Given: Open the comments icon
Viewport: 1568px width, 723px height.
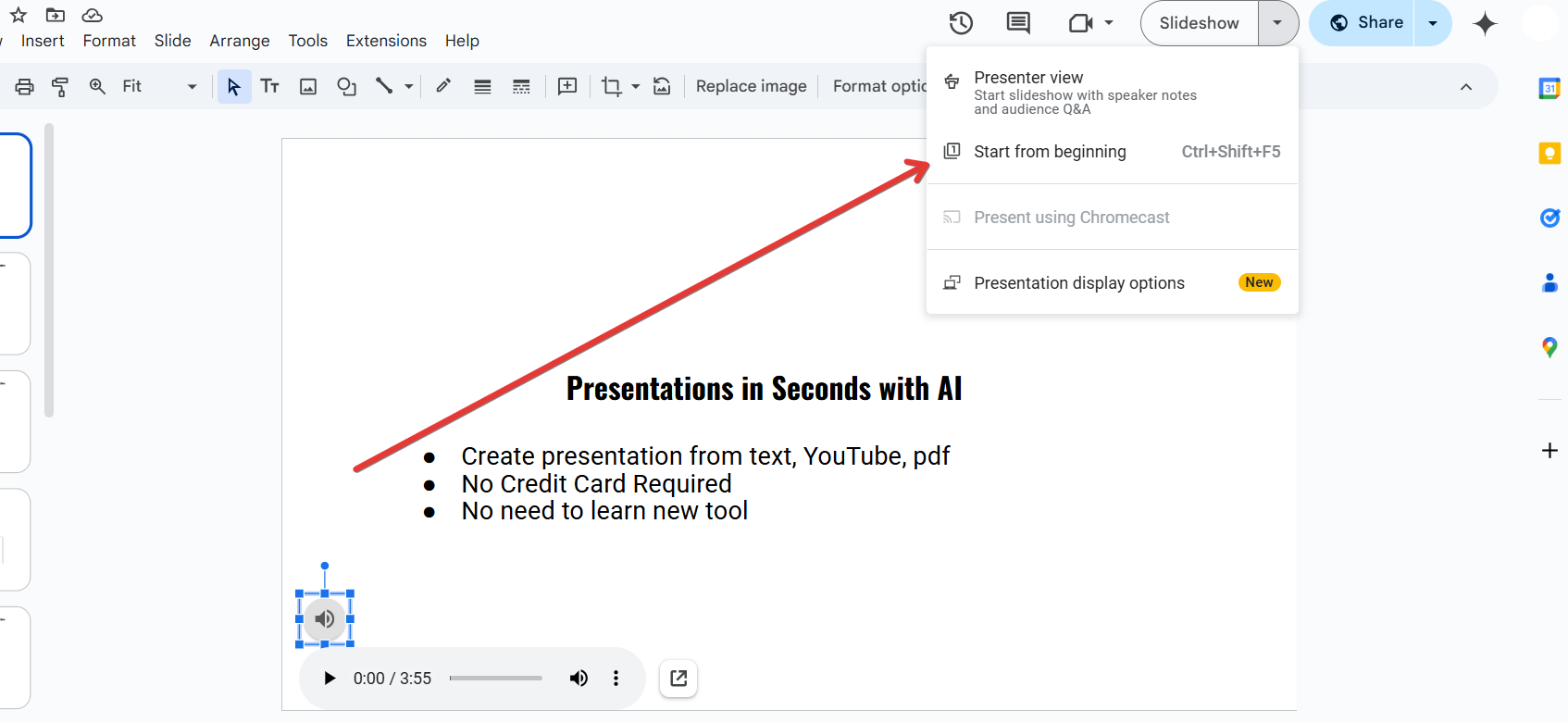Looking at the screenshot, I should coord(1018,23).
